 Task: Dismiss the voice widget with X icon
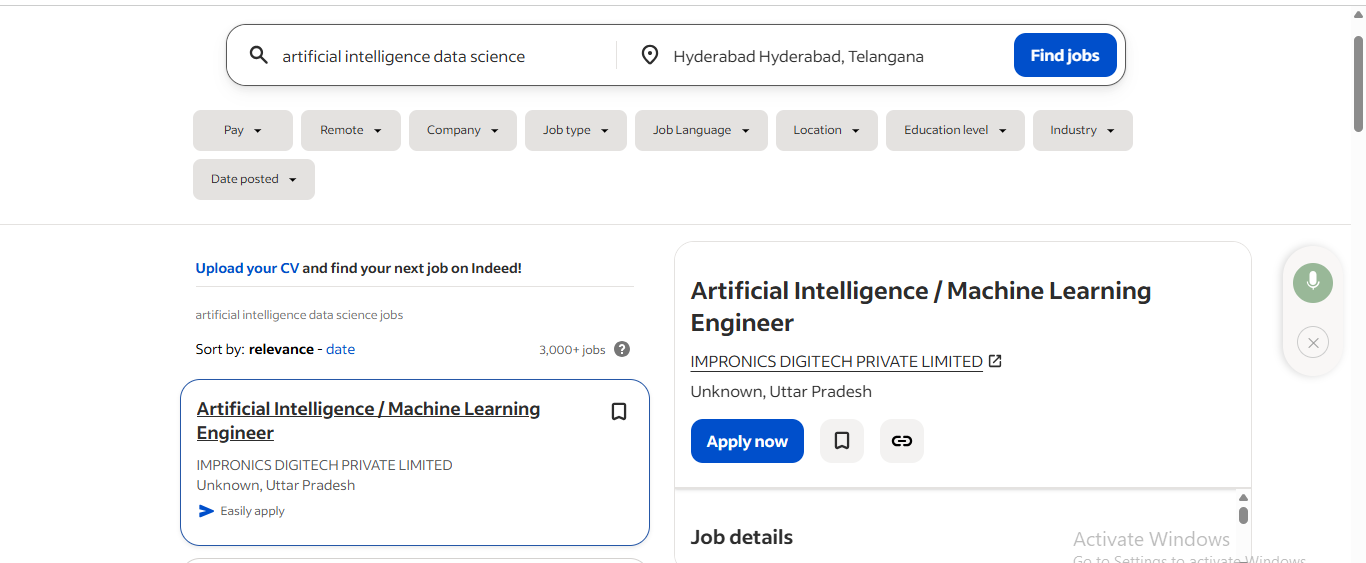pyautogui.click(x=1313, y=343)
